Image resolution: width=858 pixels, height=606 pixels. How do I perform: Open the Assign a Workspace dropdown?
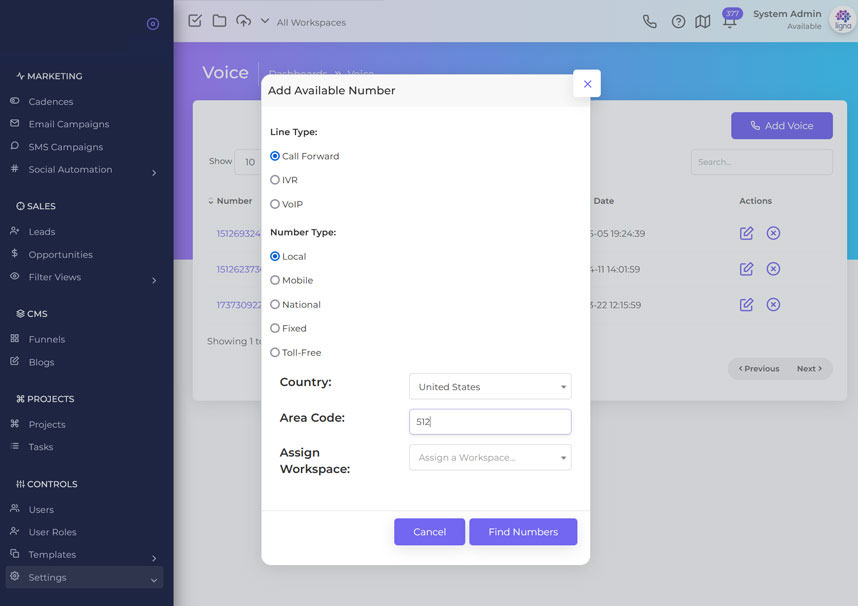[490, 457]
